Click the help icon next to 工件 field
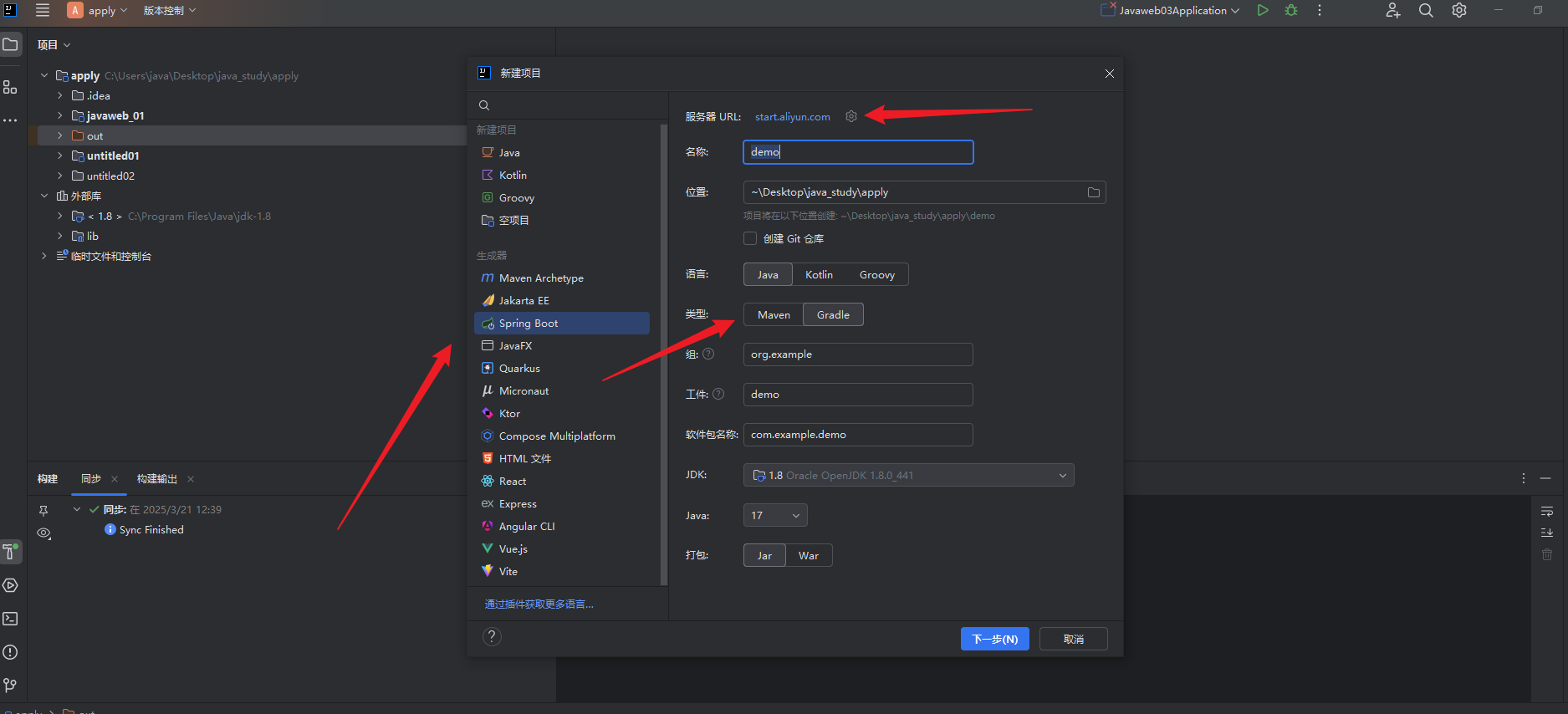This screenshot has height=714, width=1568. point(718,394)
